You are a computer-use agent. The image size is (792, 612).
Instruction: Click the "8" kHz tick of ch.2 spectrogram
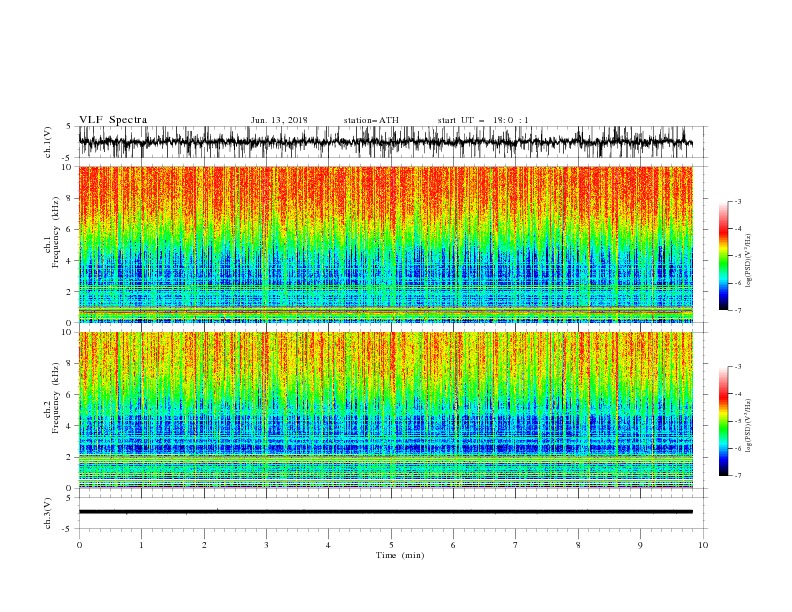point(70,364)
